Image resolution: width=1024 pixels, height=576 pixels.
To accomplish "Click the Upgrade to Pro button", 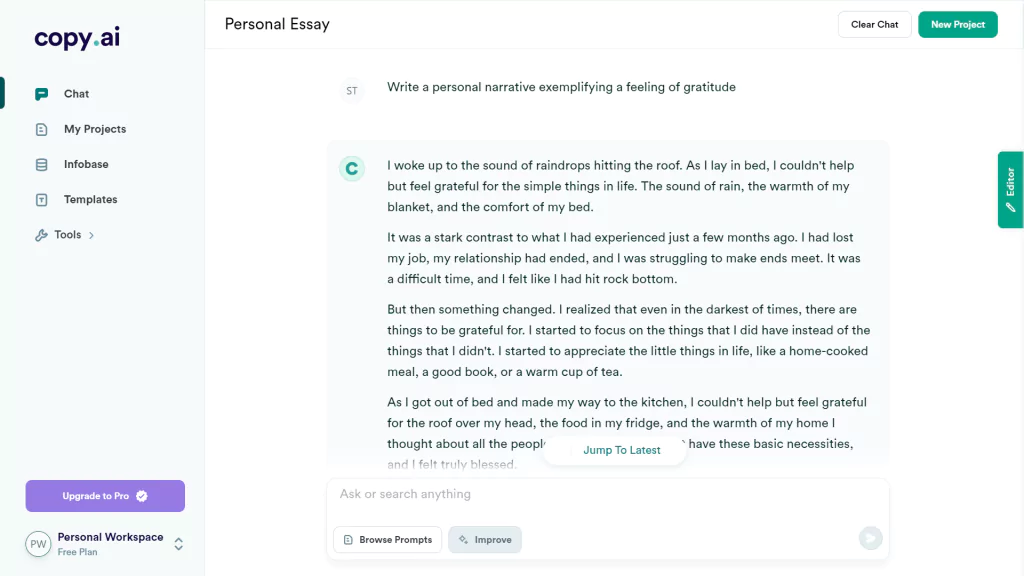I will (x=105, y=496).
